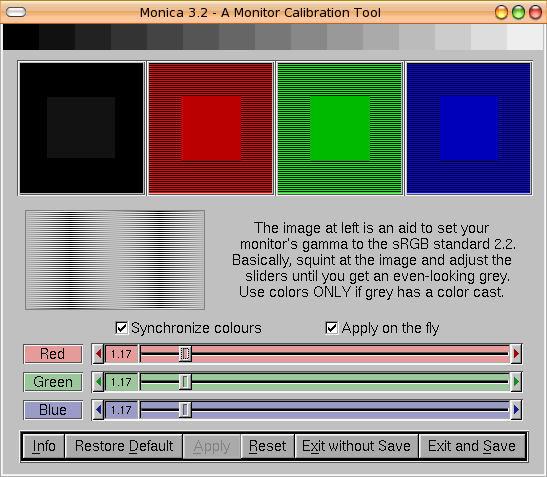Image resolution: width=547 pixels, height=477 pixels.
Task: Click the green gamma test square
Action: (340, 128)
